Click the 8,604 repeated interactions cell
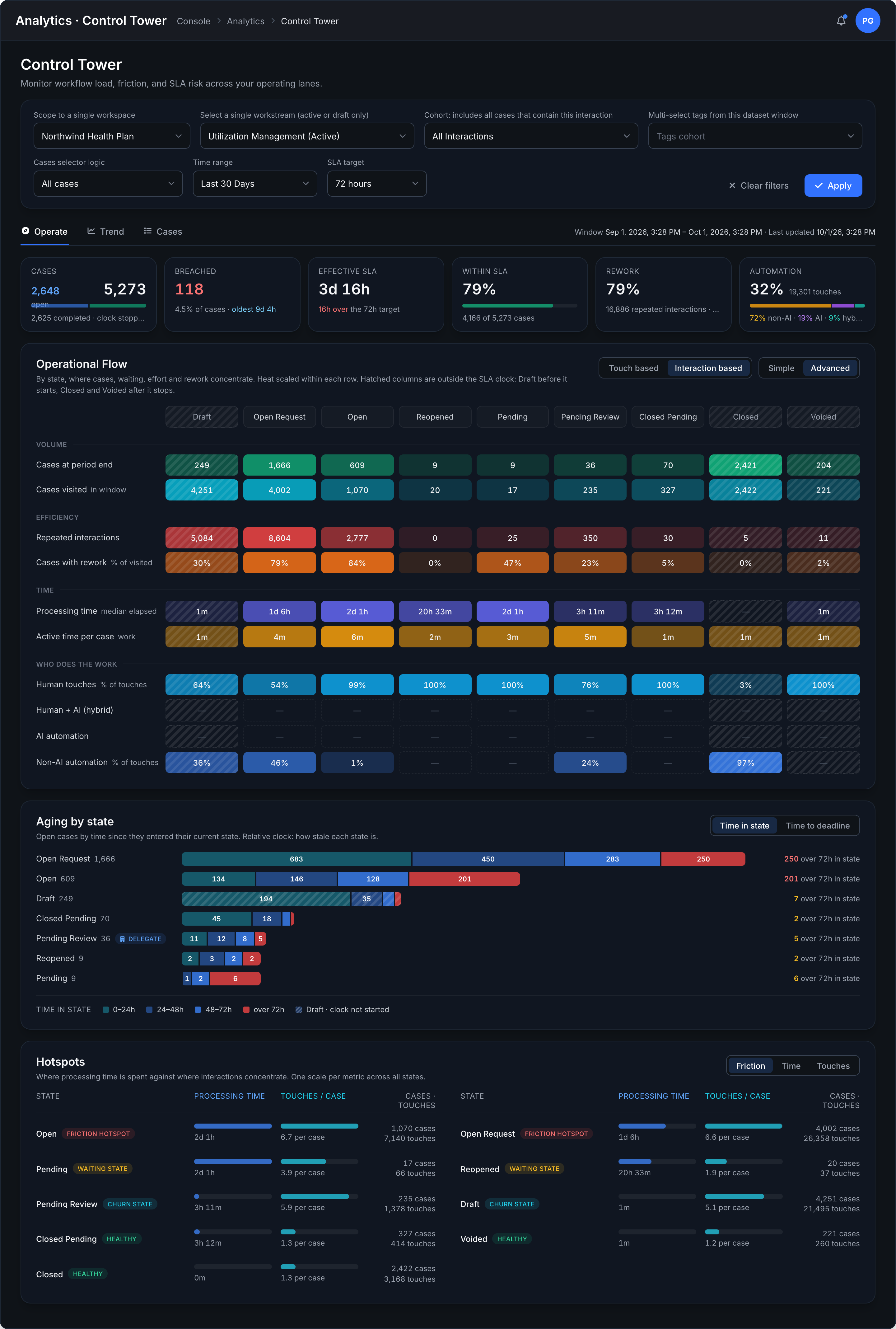Screen dimensions: 896x1329 (x=279, y=538)
